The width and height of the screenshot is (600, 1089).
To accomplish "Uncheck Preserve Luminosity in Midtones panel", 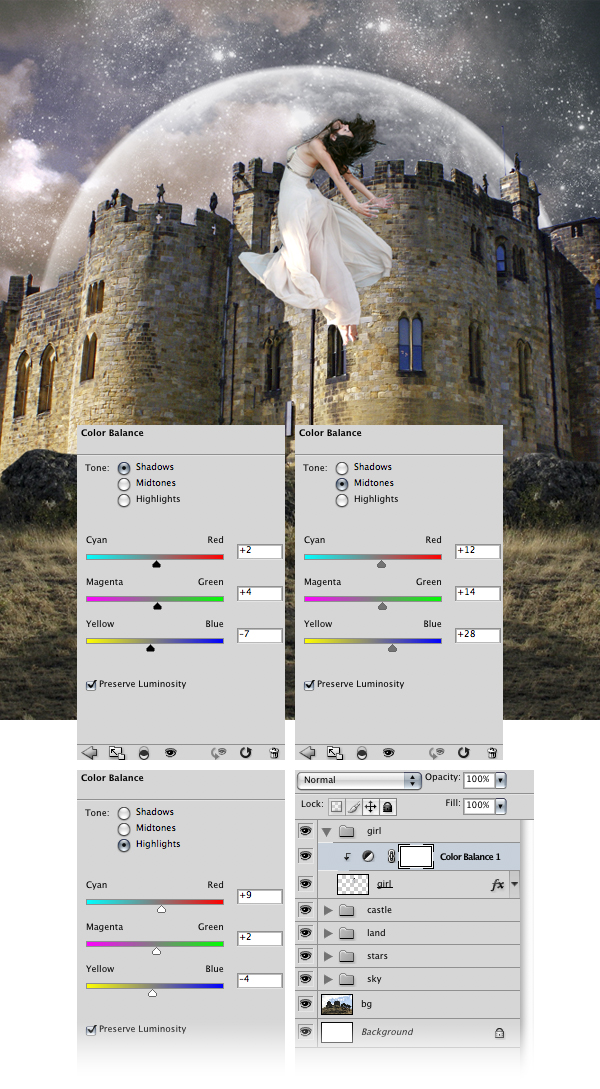I will (x=309, y=685).
